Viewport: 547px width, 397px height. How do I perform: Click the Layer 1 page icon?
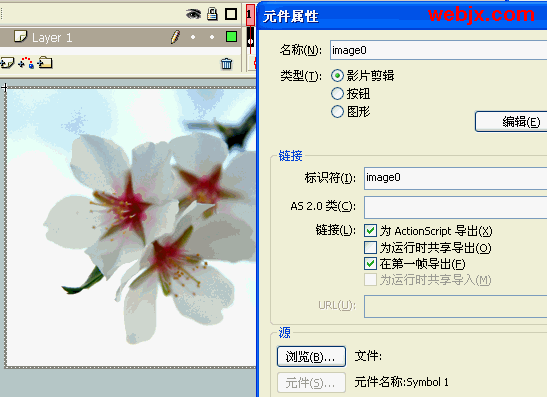point(21,36)
